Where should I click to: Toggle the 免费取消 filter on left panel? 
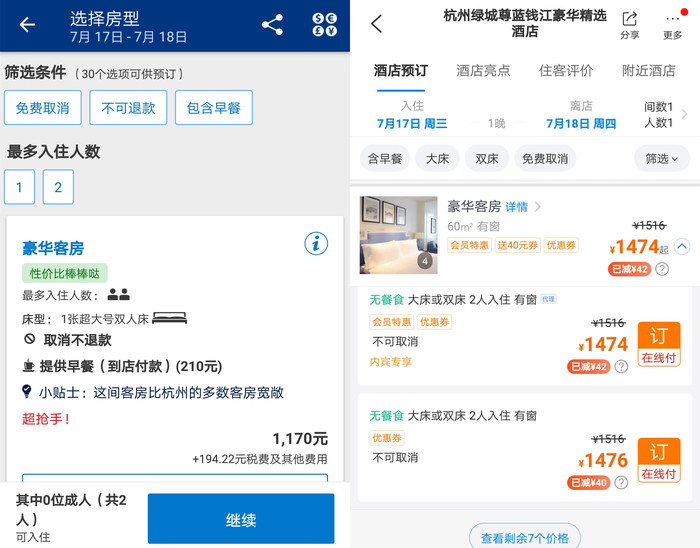tap(42, 108)
